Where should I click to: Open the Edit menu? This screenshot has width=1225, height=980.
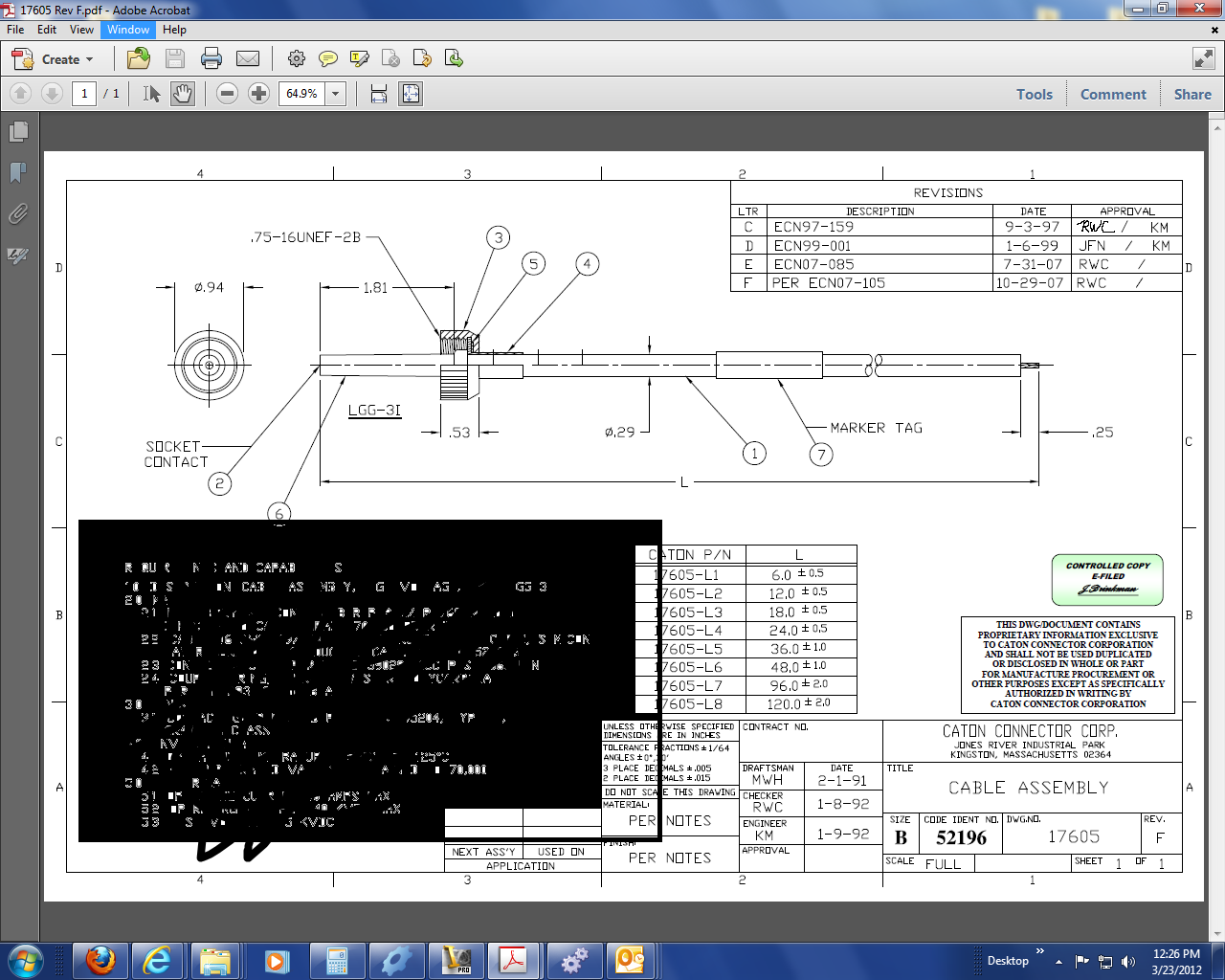coord(47,30)
